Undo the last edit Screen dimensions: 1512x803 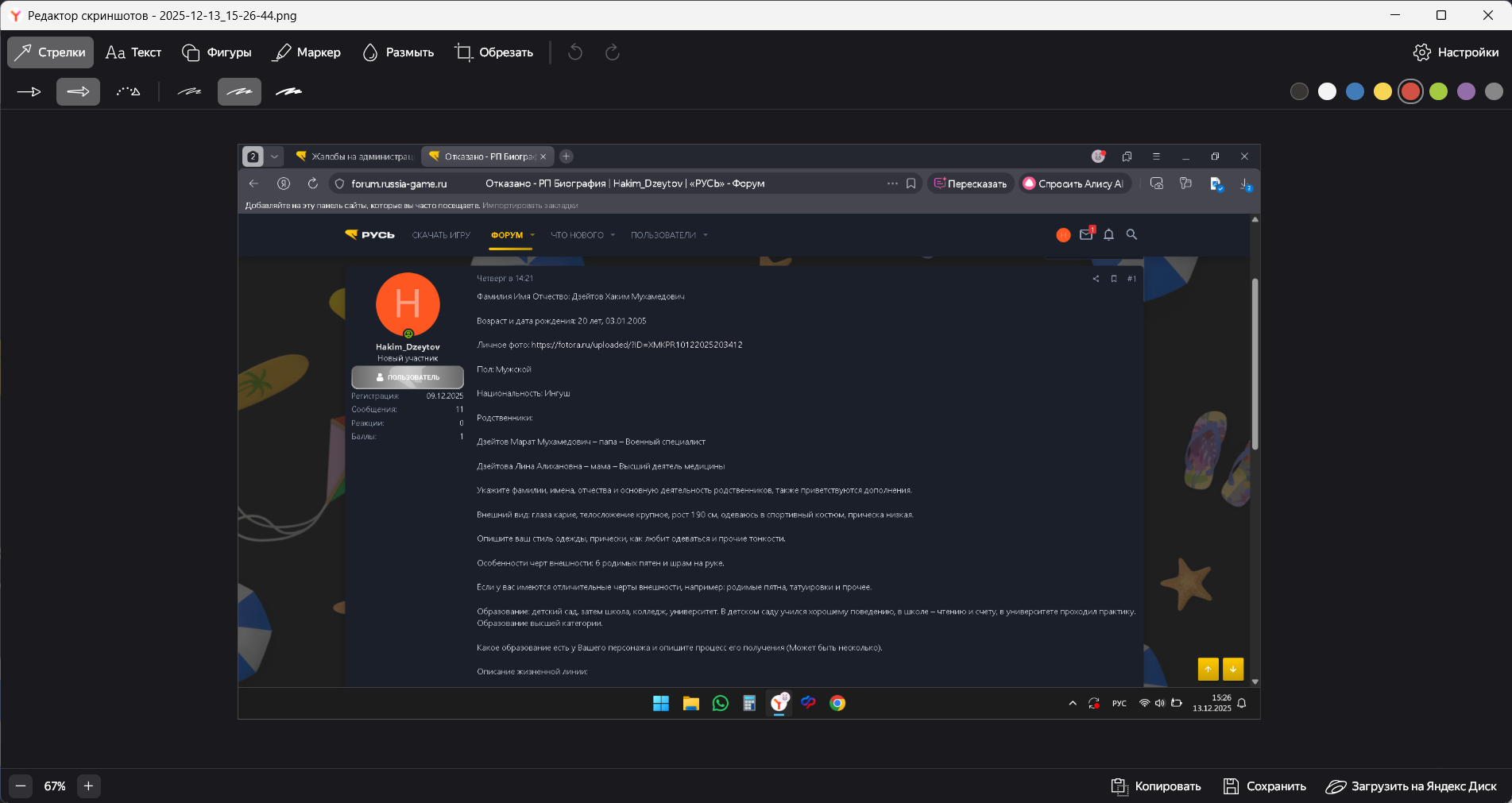click(575, 52)
